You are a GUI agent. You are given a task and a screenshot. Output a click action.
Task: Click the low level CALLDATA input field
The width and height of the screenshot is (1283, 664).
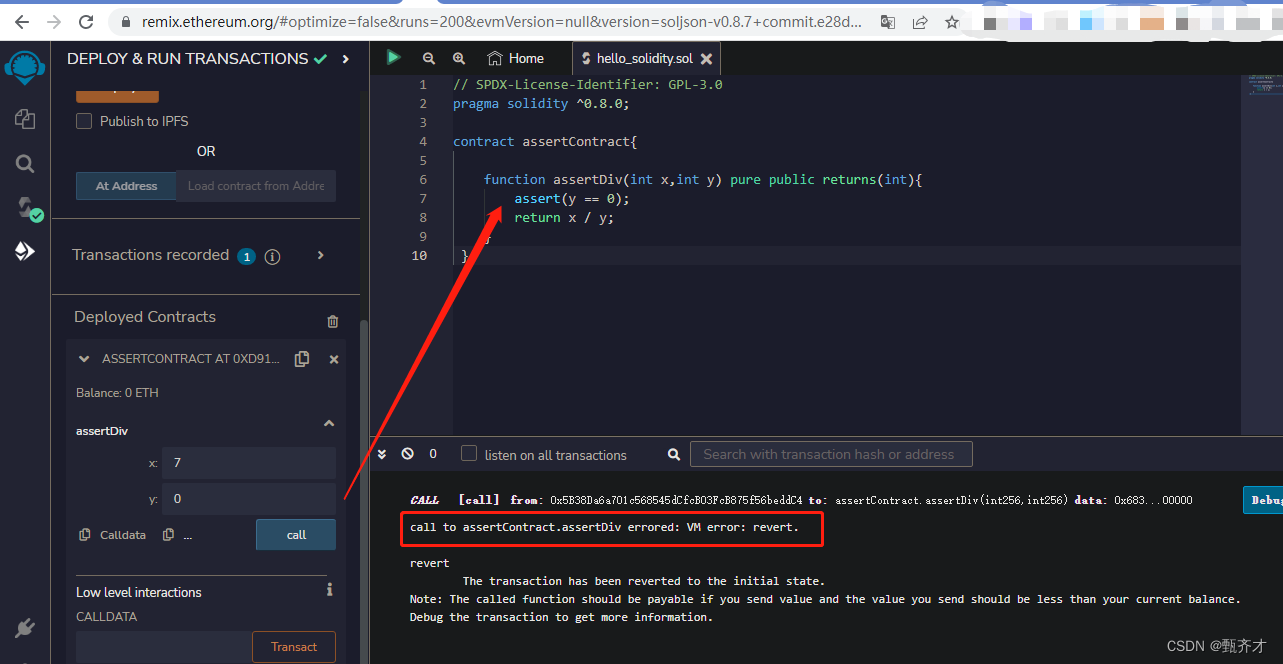coord(164,647)
